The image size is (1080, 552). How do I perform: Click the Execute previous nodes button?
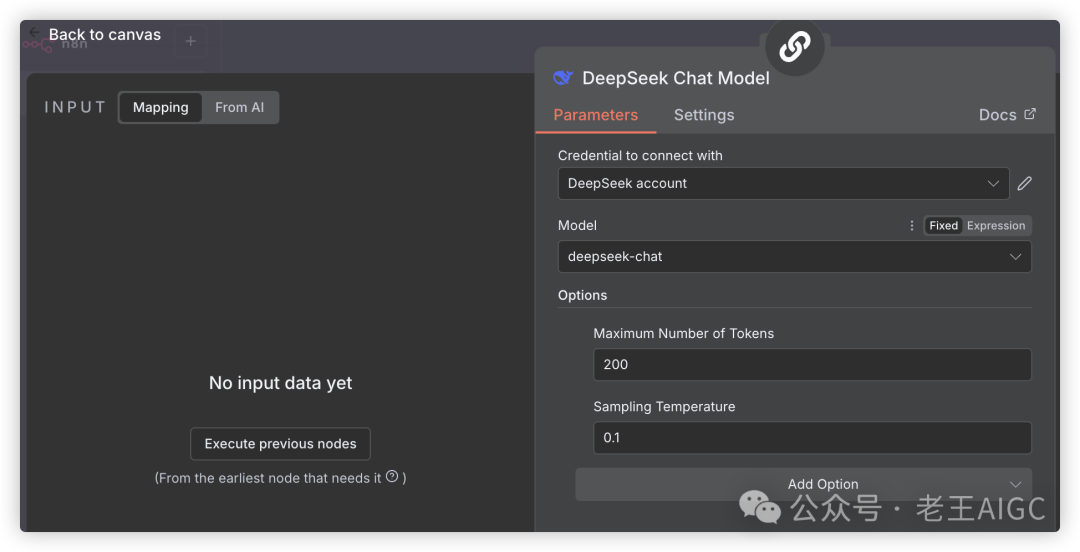click(280, 444)
